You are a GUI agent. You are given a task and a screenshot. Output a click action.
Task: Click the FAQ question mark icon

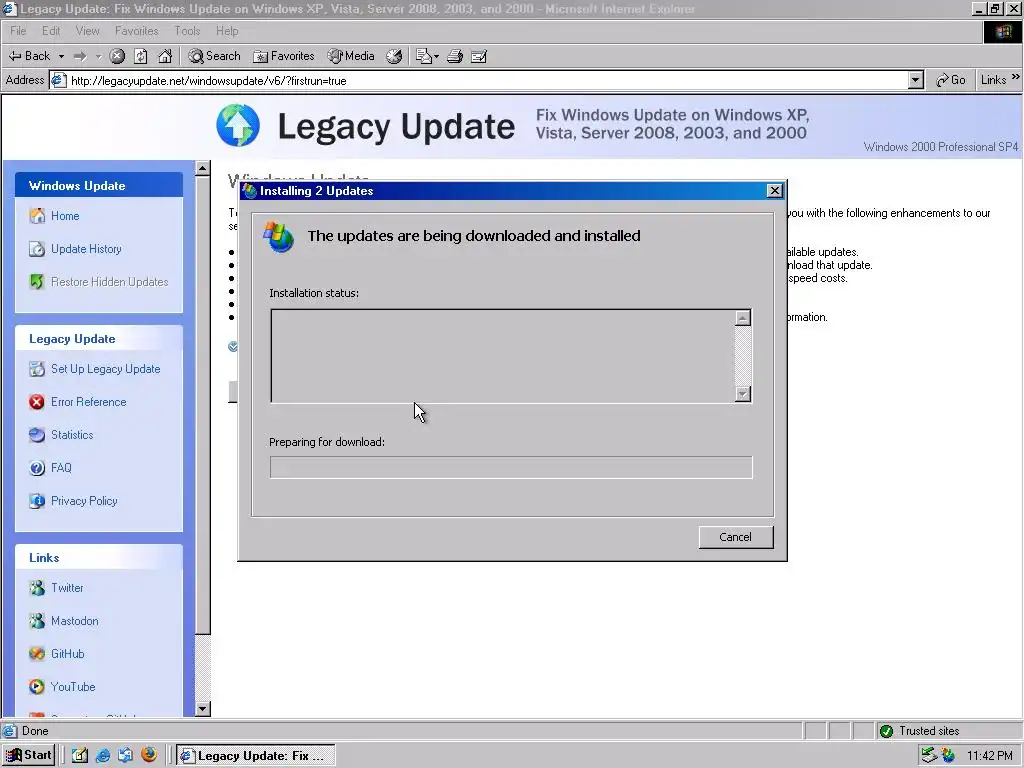point(37,468)
